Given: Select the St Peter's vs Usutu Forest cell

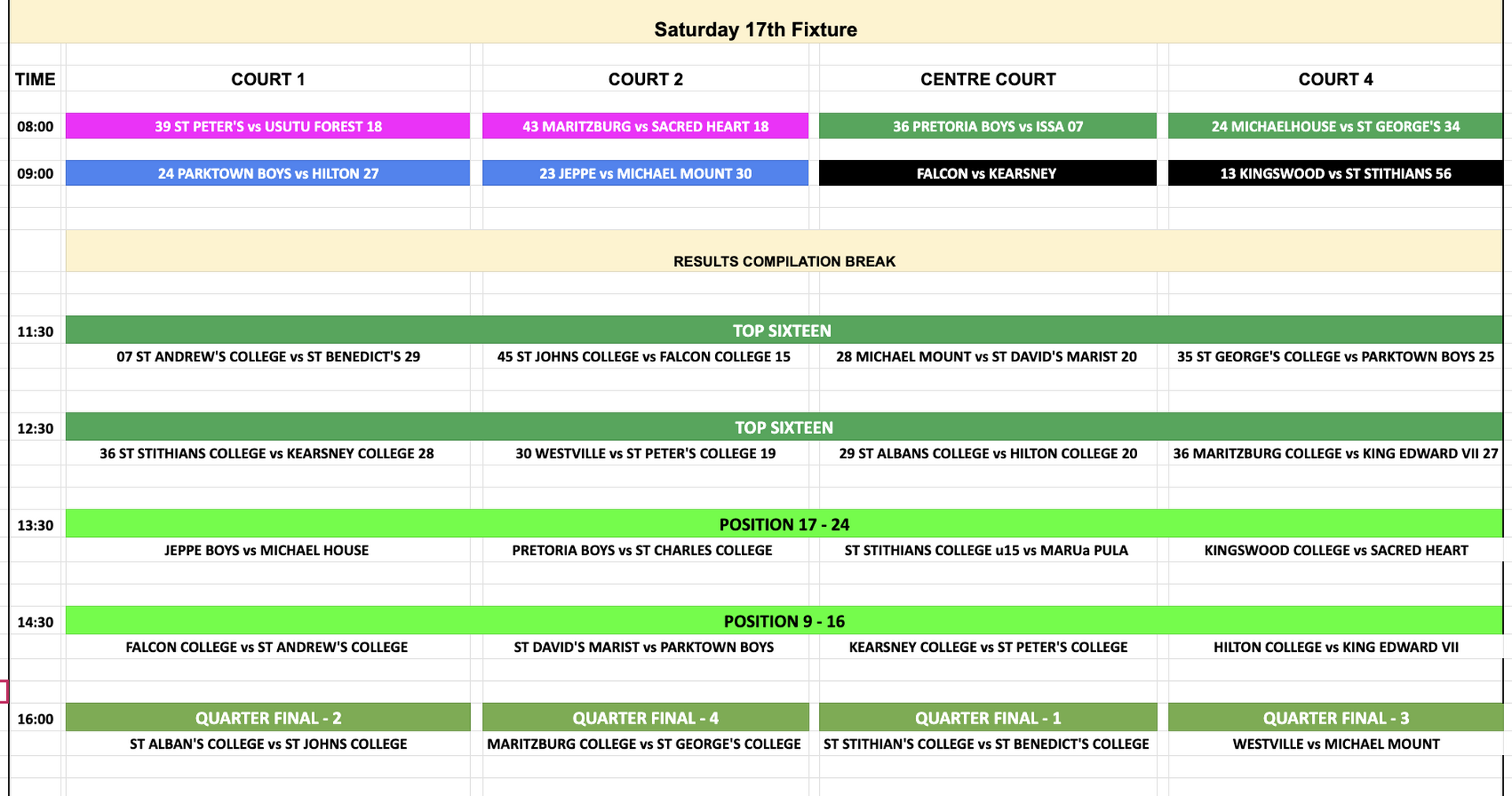Looking at the screenshot, I should (x=268, y=127).
